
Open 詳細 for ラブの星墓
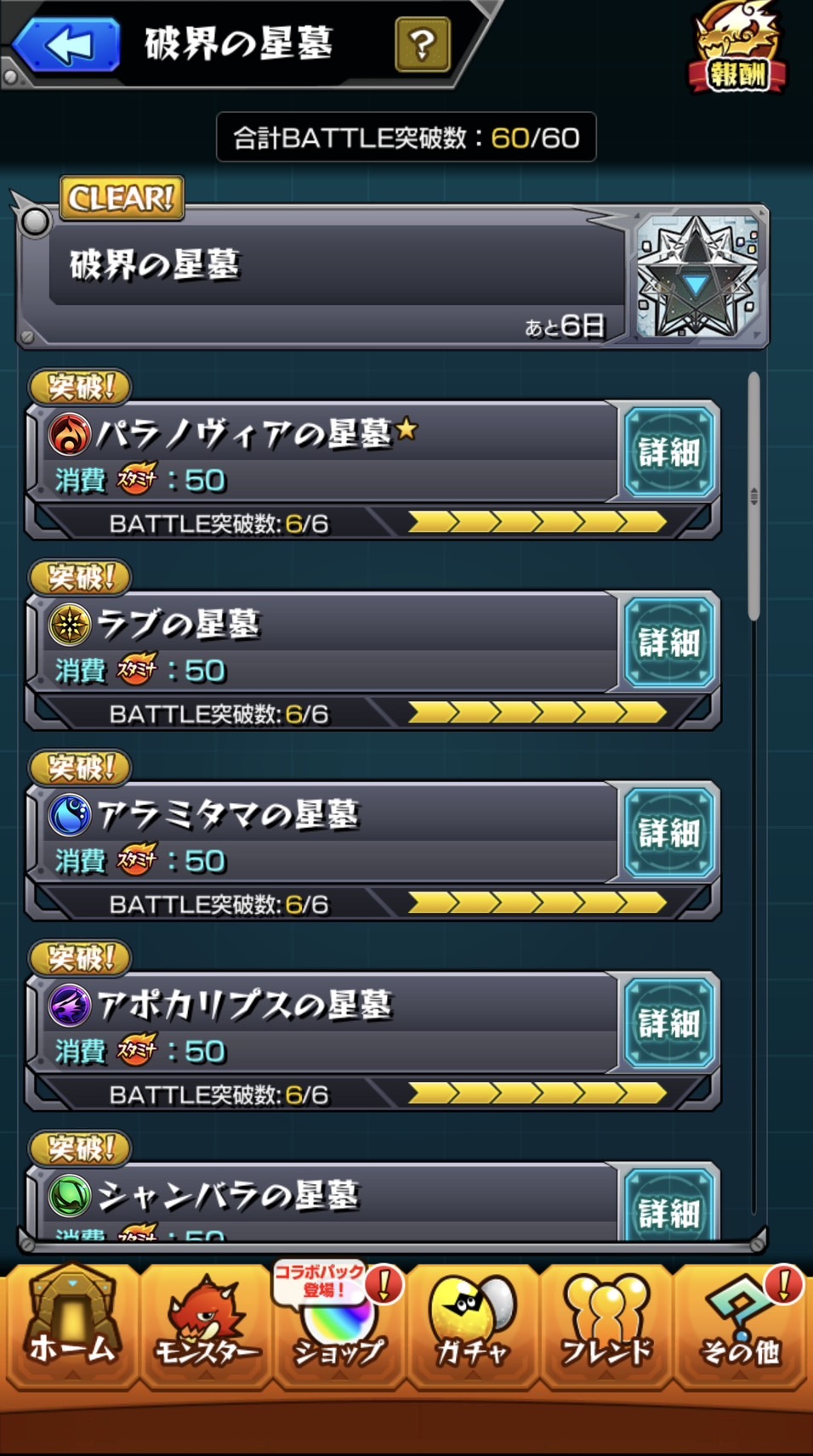pos(669,643)
